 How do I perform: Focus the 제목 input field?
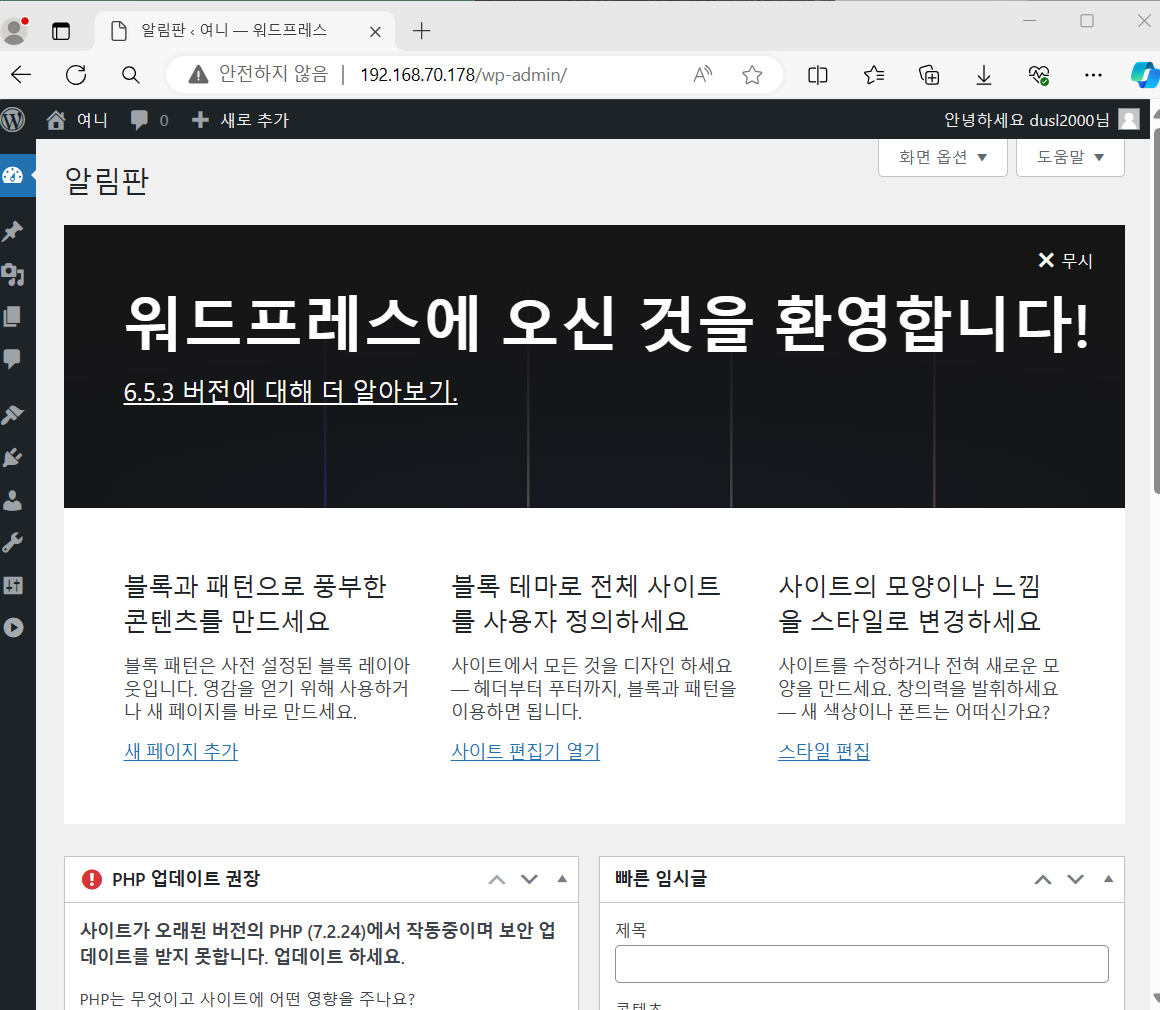click(x=862, y=963)
